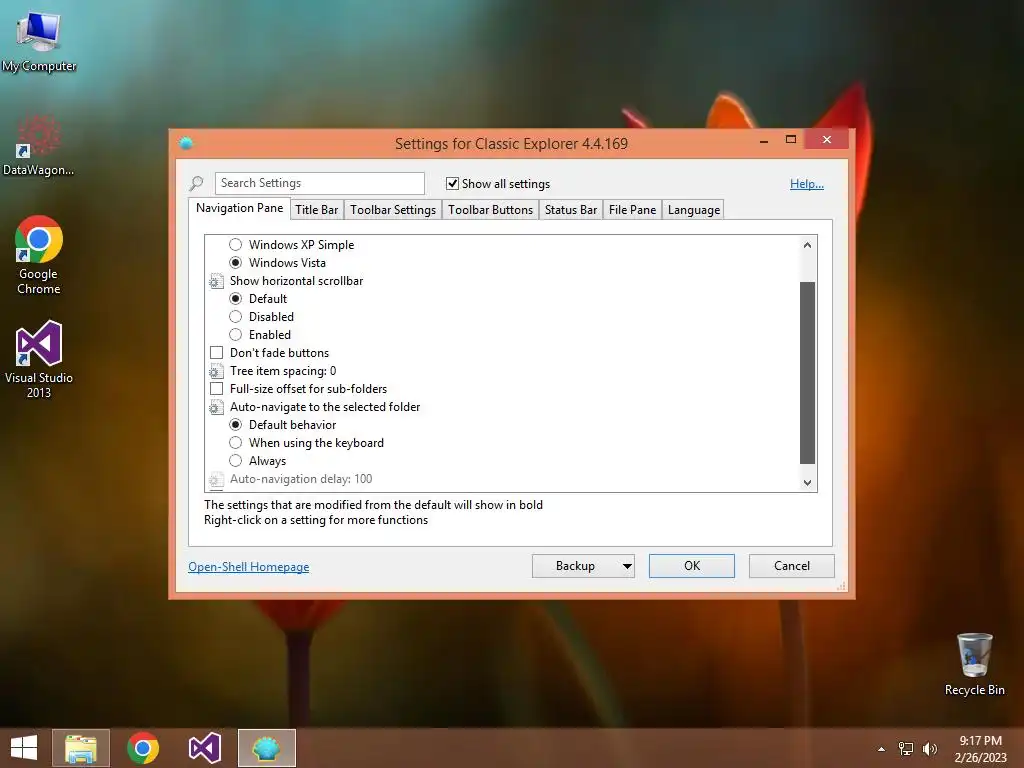The width and height of the screenshot is (1024, 768).
Task: Open File Explorer from the taskbar
Action: click(x=81, y=748)
